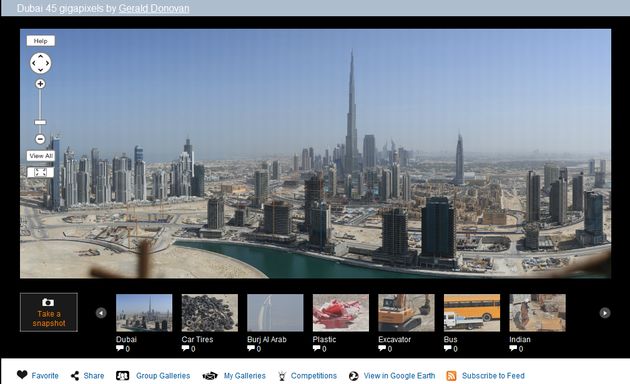Click the Help button on panorama

point(41,41)
